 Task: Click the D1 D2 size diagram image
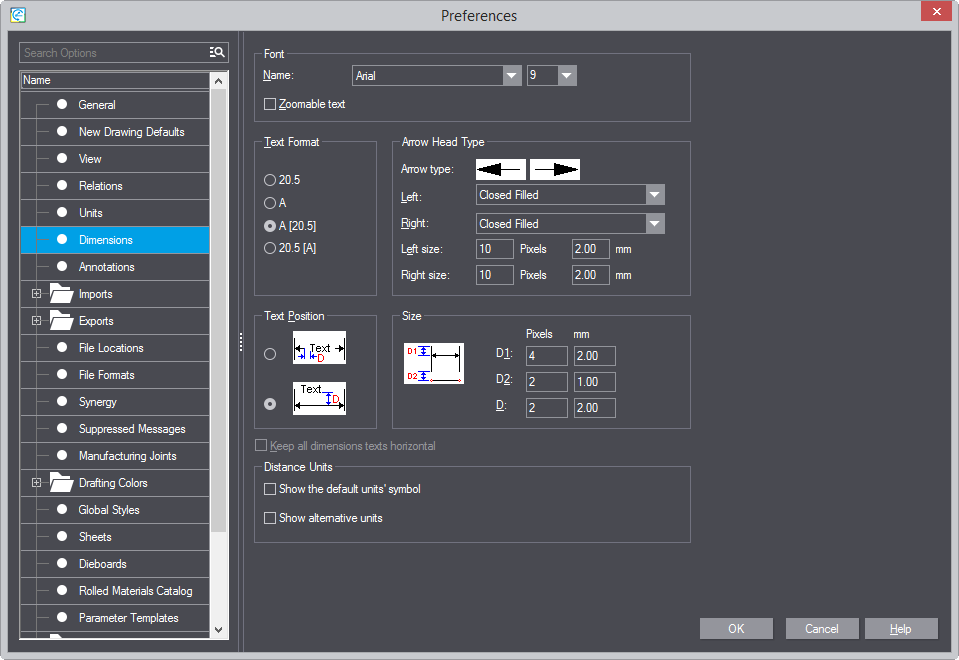(434, 363)
